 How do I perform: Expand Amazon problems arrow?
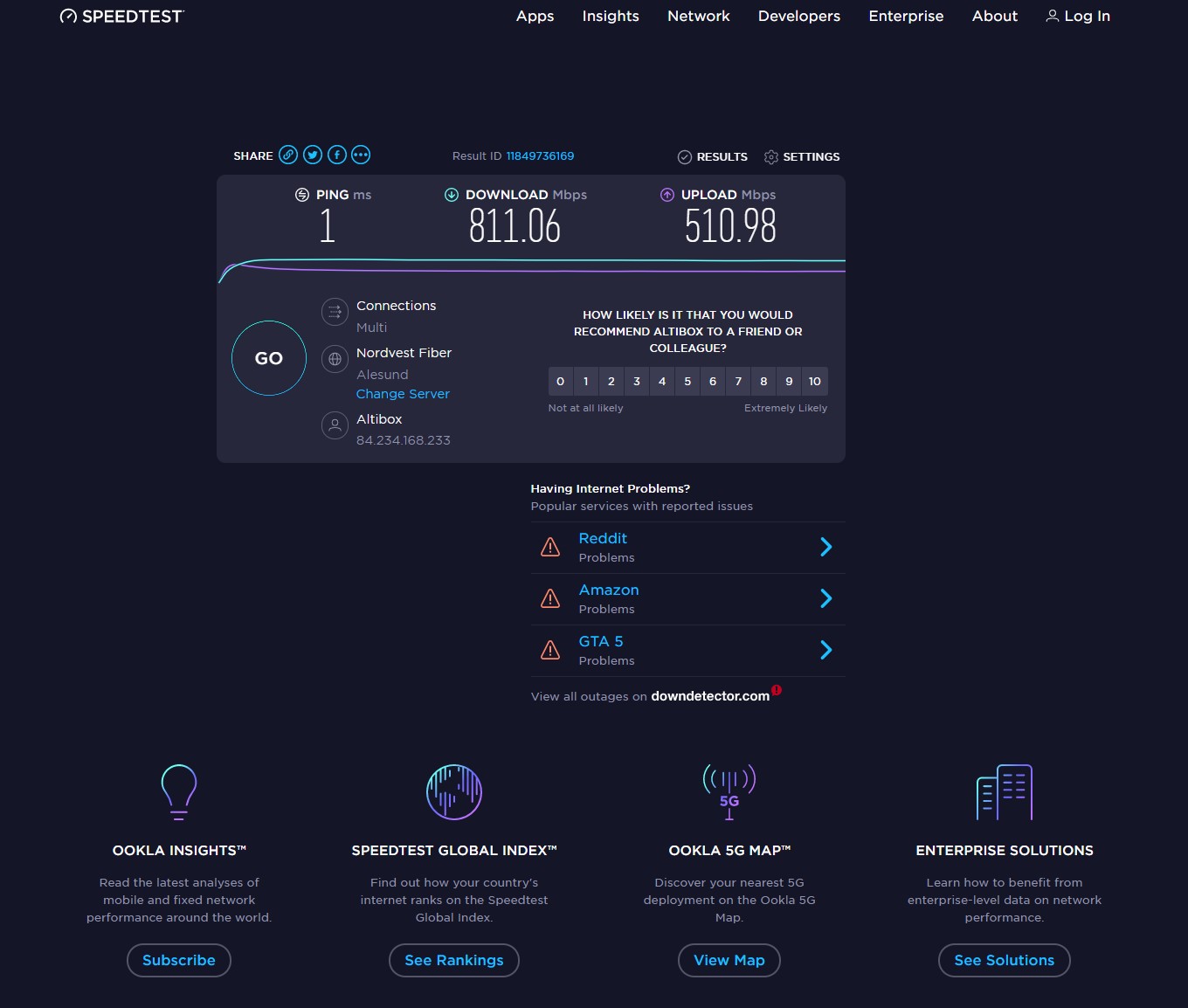[x=825, y=599]
